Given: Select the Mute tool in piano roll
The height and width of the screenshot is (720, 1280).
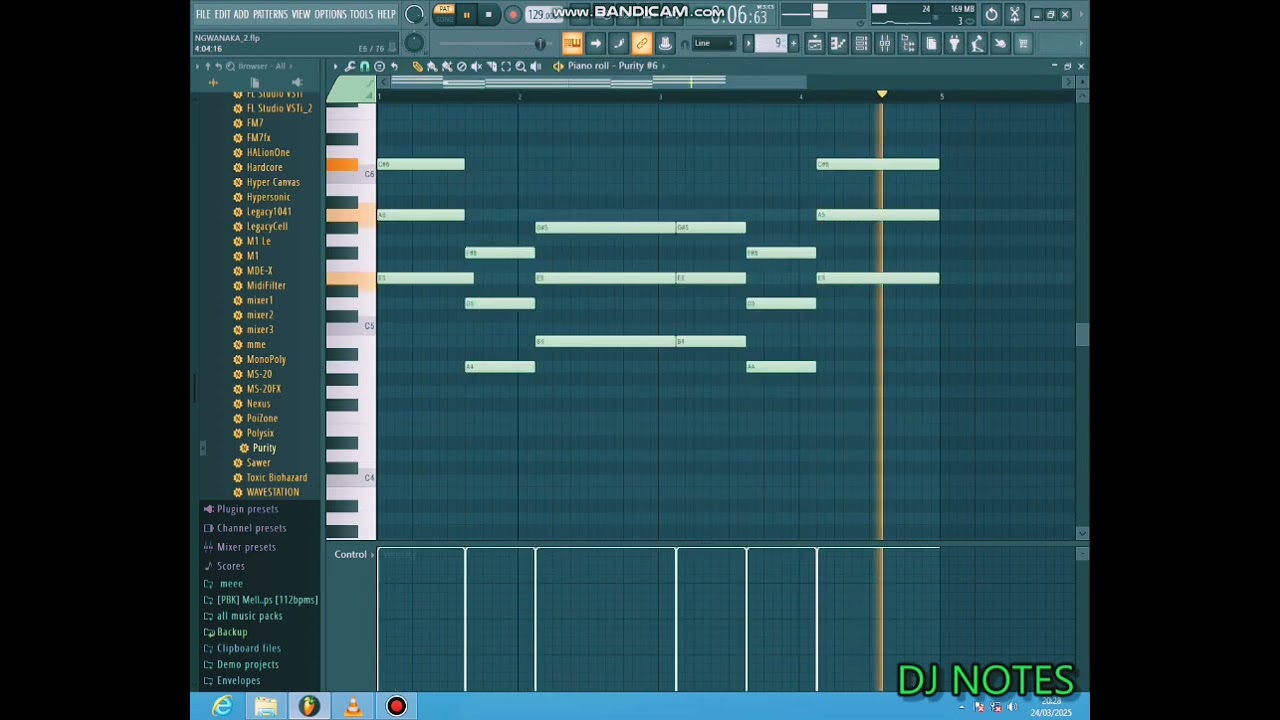Looking at the screenshot, I should click(x=476, y=66).
